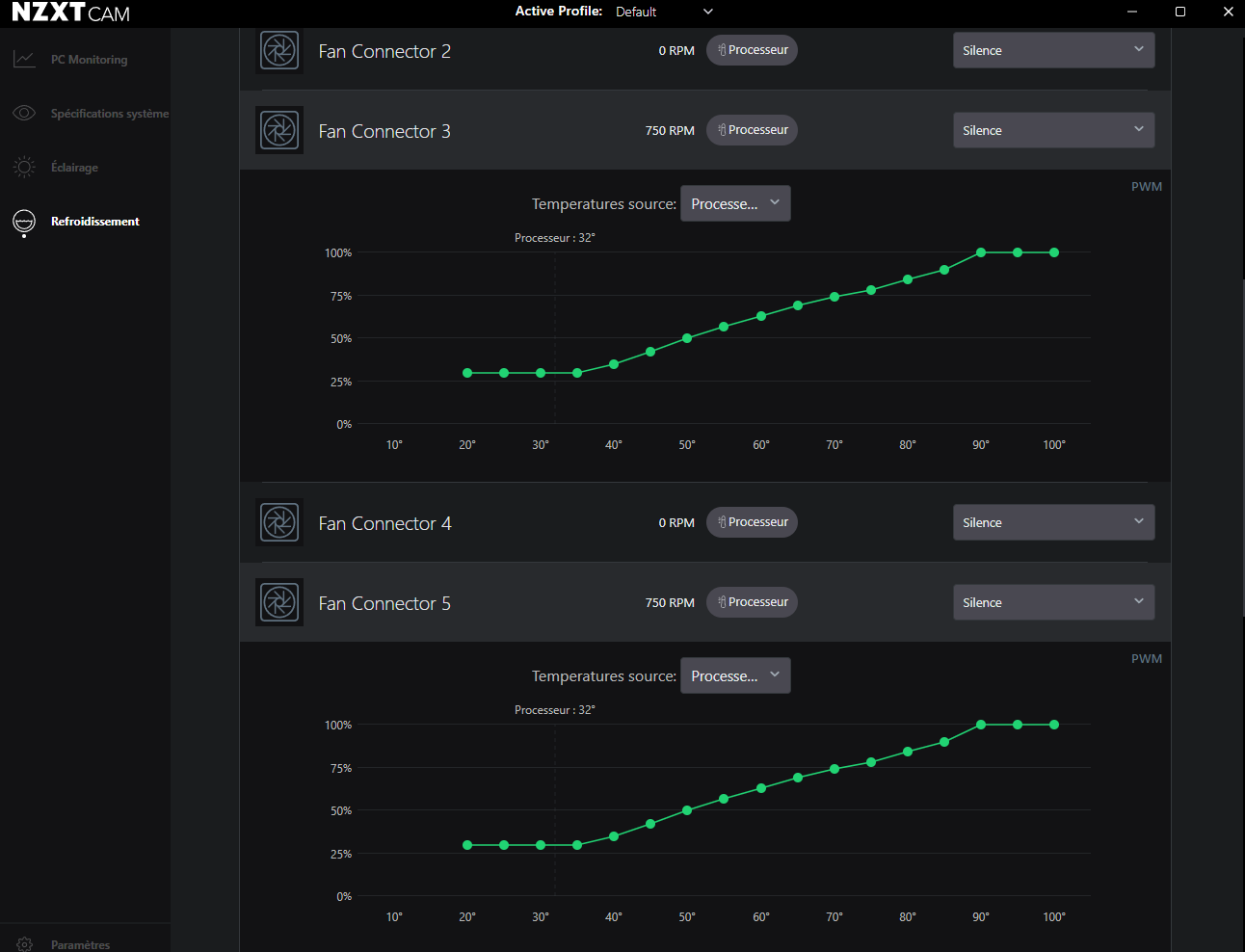Open Silence mode dropdown for Fan Connector 3
This screenshot has width=1245, height=952.
[x=1053, y=130]
